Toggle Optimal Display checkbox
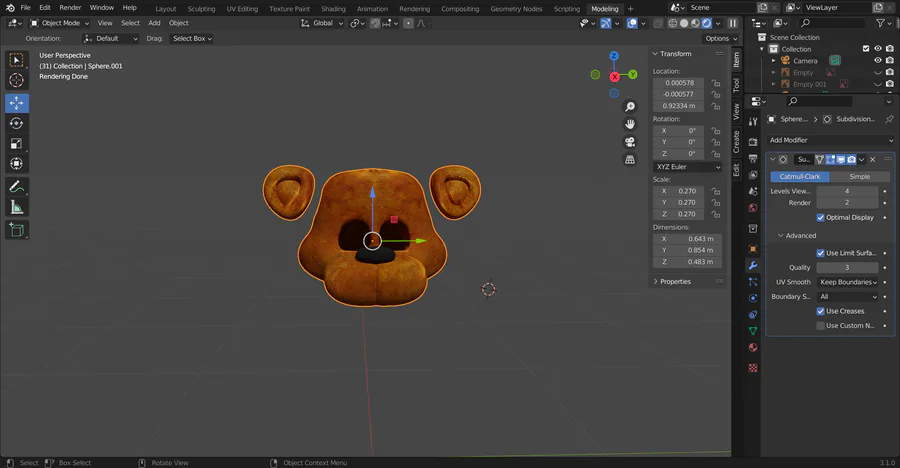 pyautogui.click(x=820, y=218)
